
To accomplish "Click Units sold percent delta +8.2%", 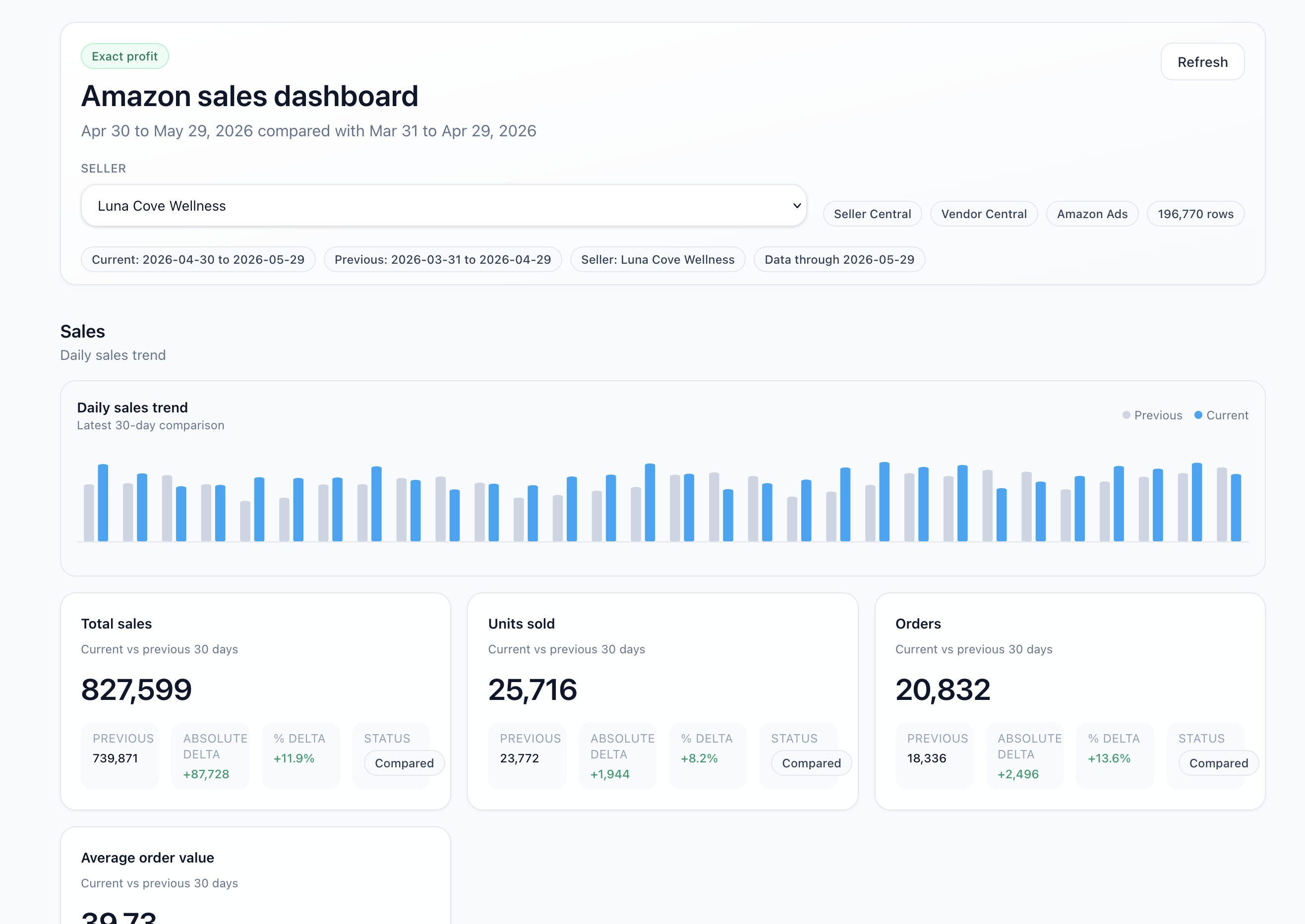I will 699,758.
